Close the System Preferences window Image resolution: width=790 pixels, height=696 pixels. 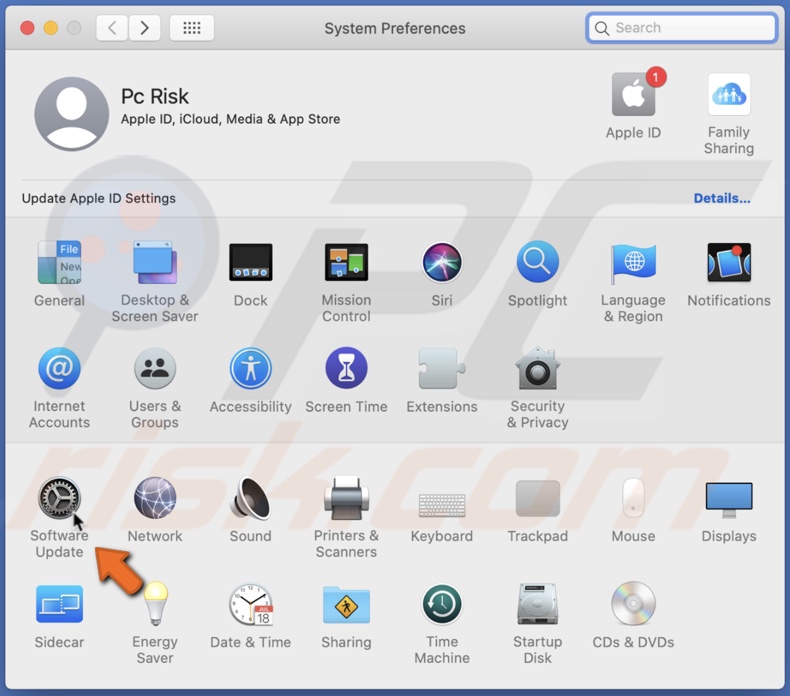pos(27,28)
